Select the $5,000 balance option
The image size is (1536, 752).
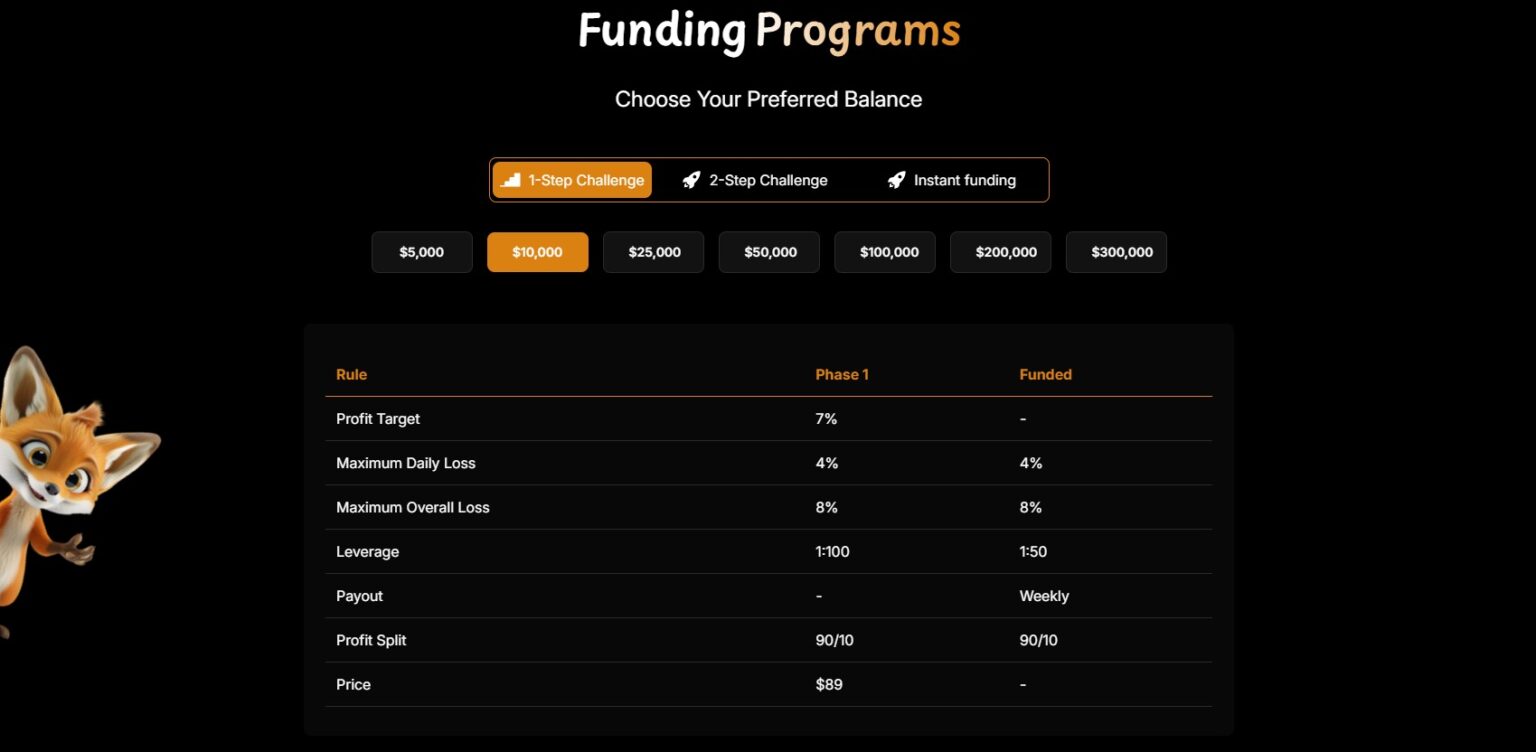[421, 252]
